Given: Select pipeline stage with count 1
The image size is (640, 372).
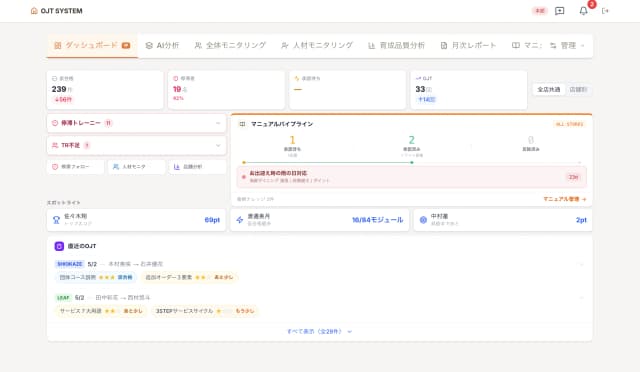Looking at the screenshot, I should (x=292, y=146).
